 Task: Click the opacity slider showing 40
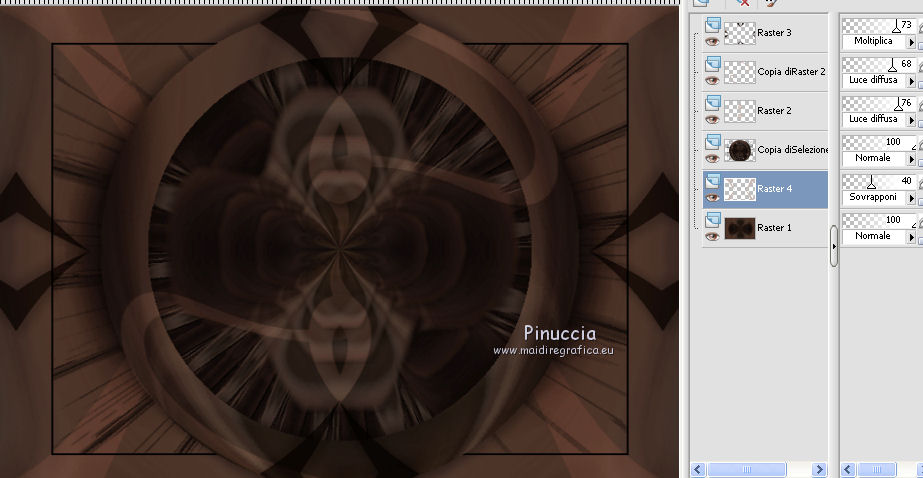[879, 181]
